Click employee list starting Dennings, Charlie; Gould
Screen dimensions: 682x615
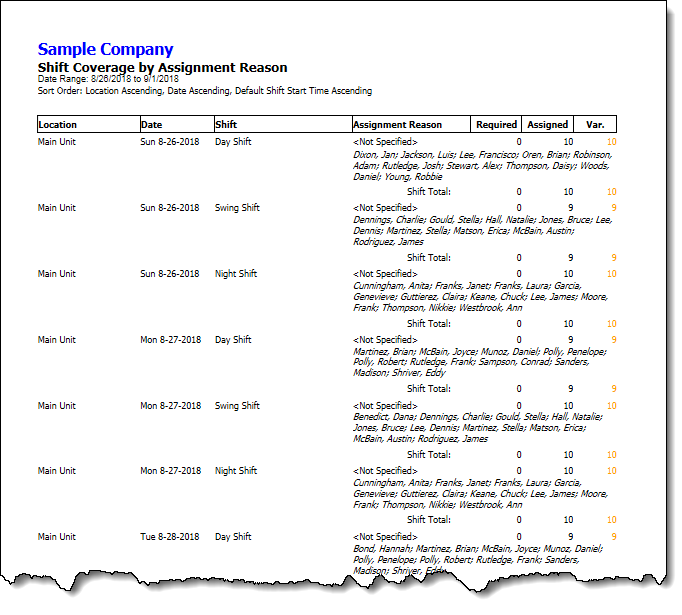click(x=482, y=231)
